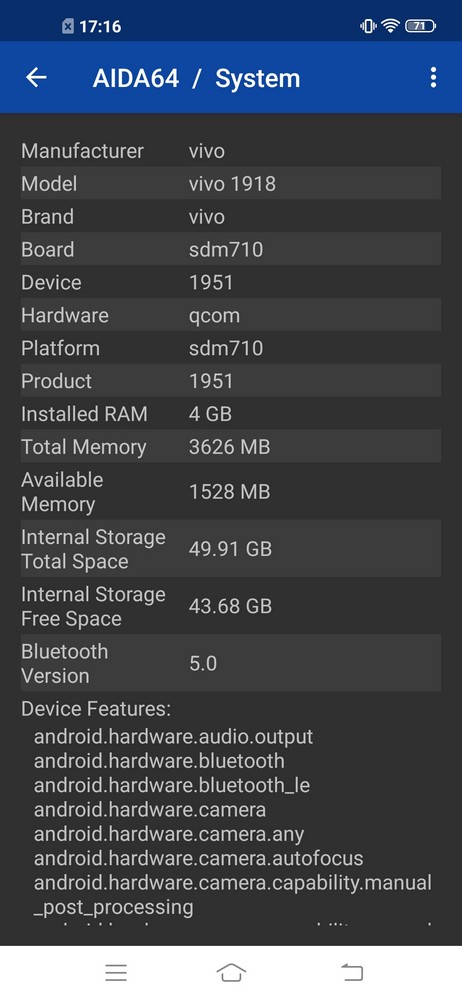Tap the Installed RAM 4 GB row

tap(231, 414)
